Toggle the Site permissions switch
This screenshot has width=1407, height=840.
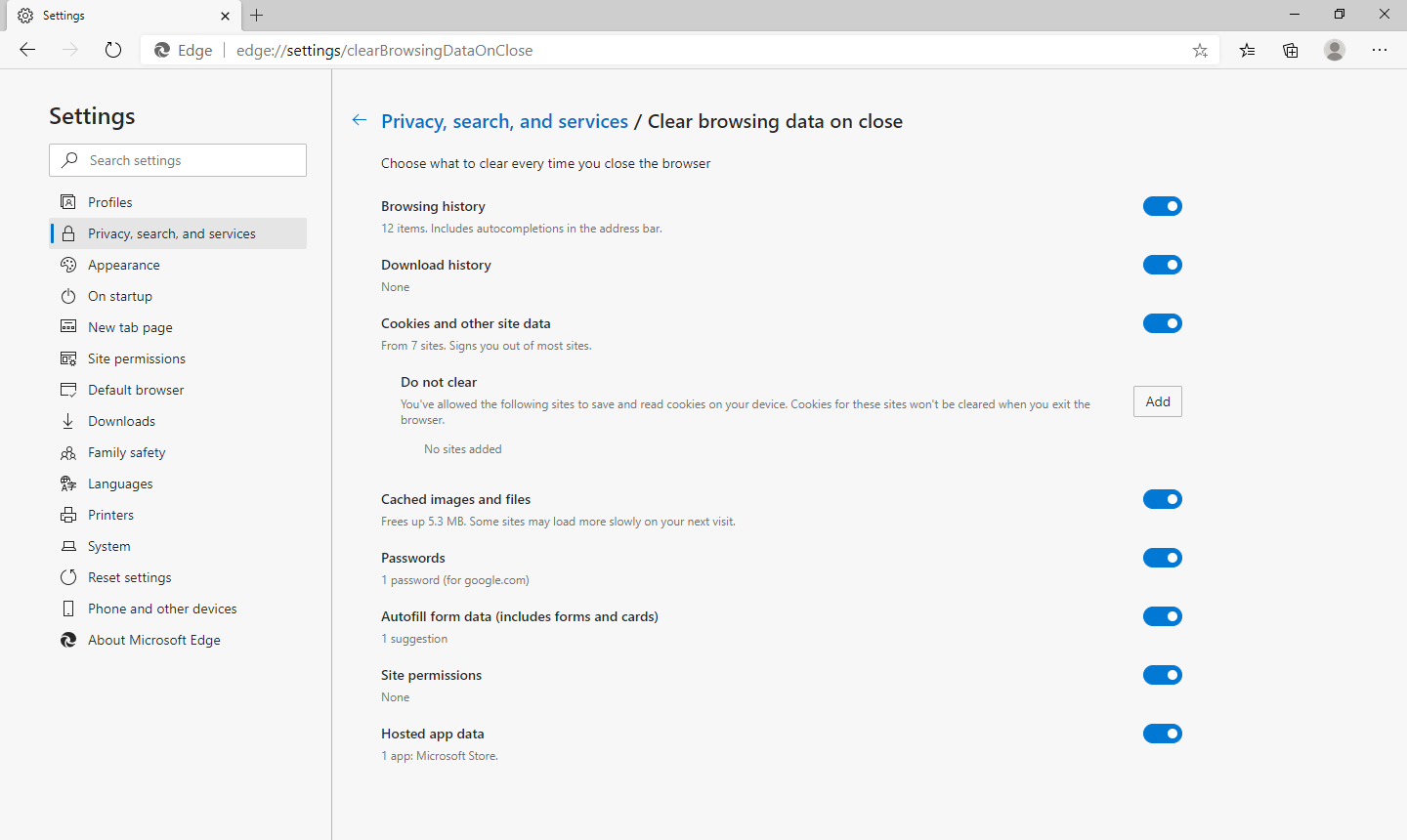point(1163,675)
